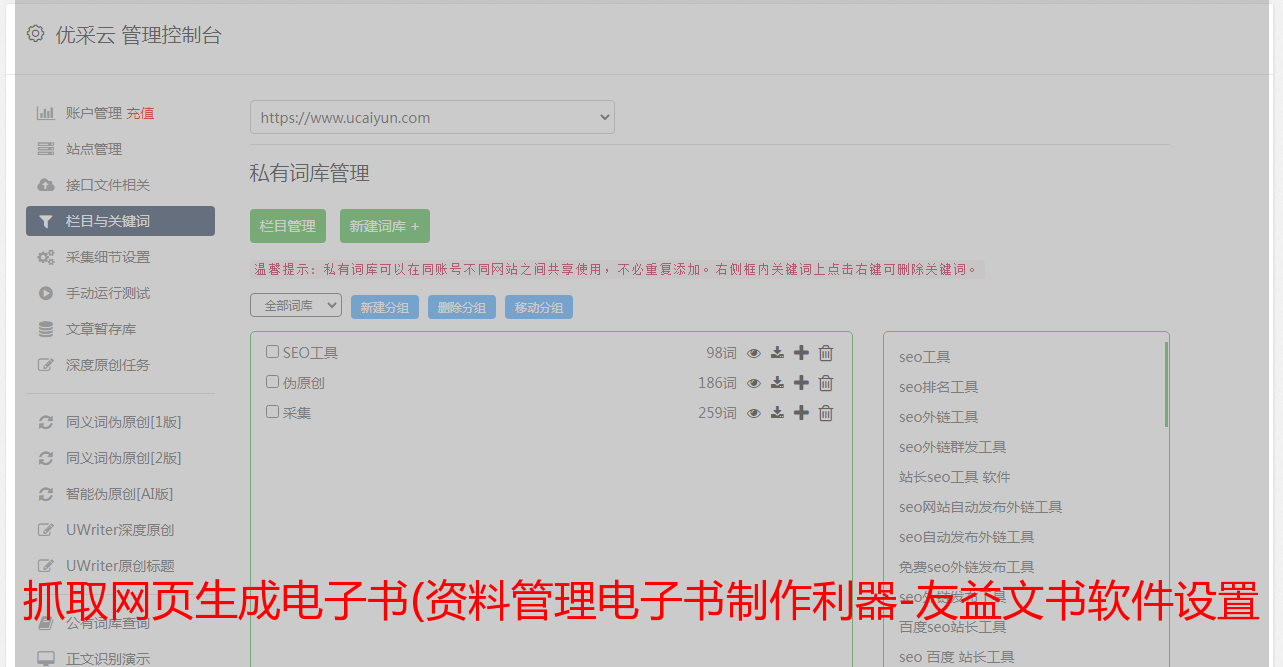The width and height of the screenshot is (1283, 667).
Task: Check the SEO工具 checkbox
Action: click(272, 352)
